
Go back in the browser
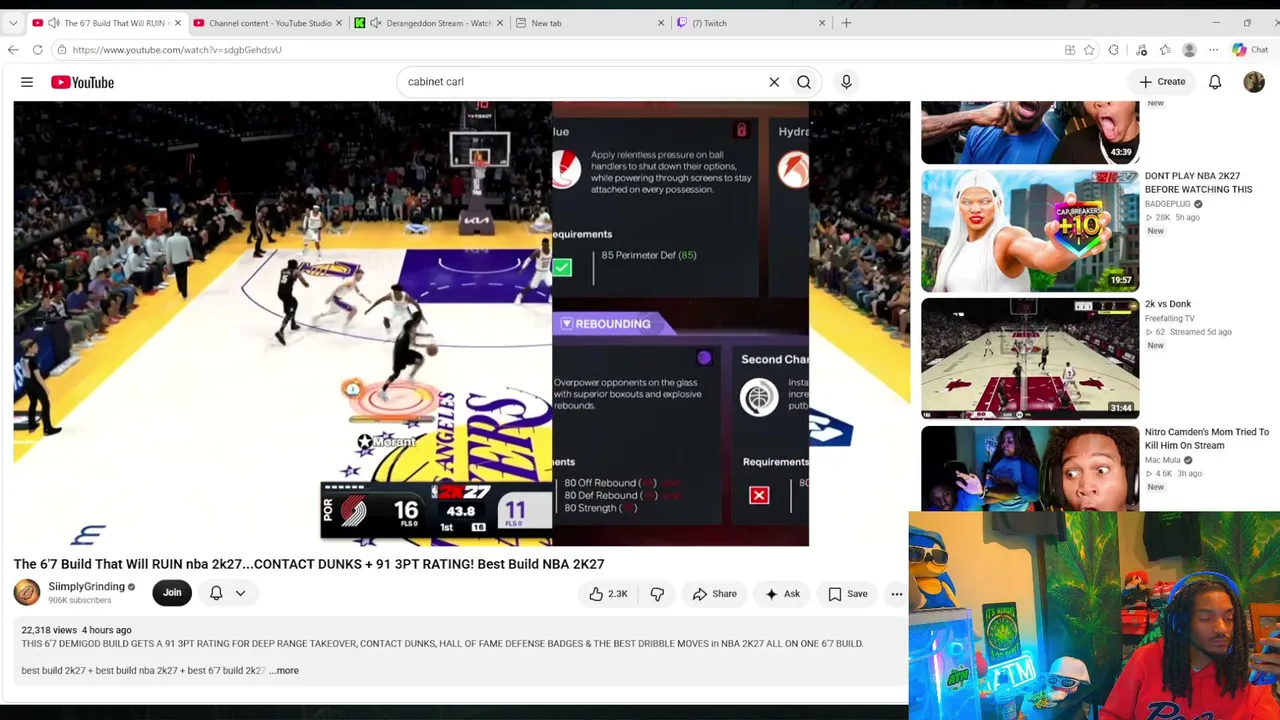[13, 50]
